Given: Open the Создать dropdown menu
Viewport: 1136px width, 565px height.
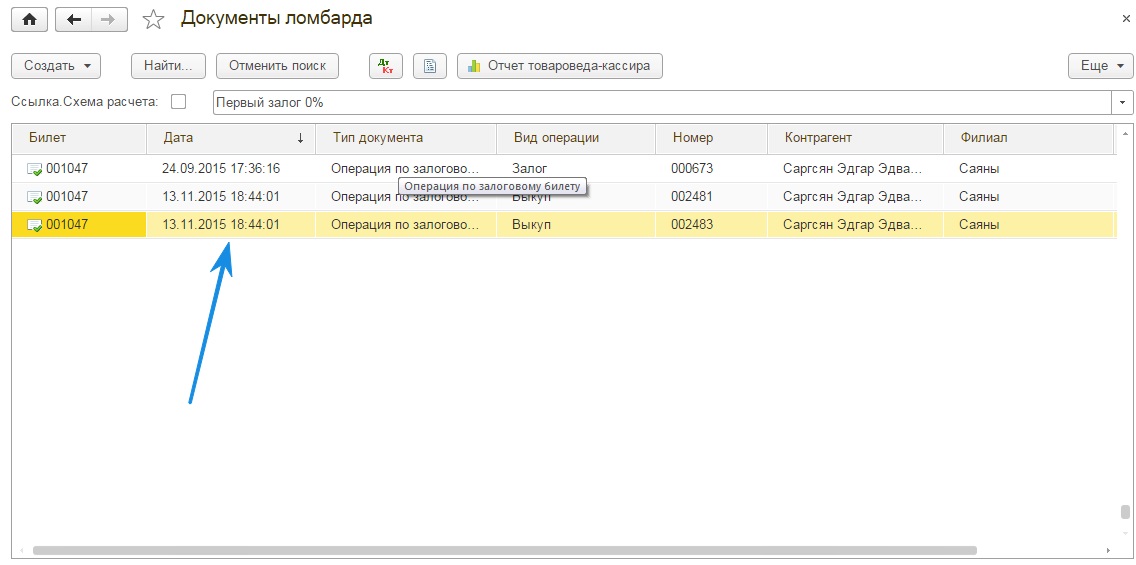Looking at the screenshot, I should (x=56, y=66).
